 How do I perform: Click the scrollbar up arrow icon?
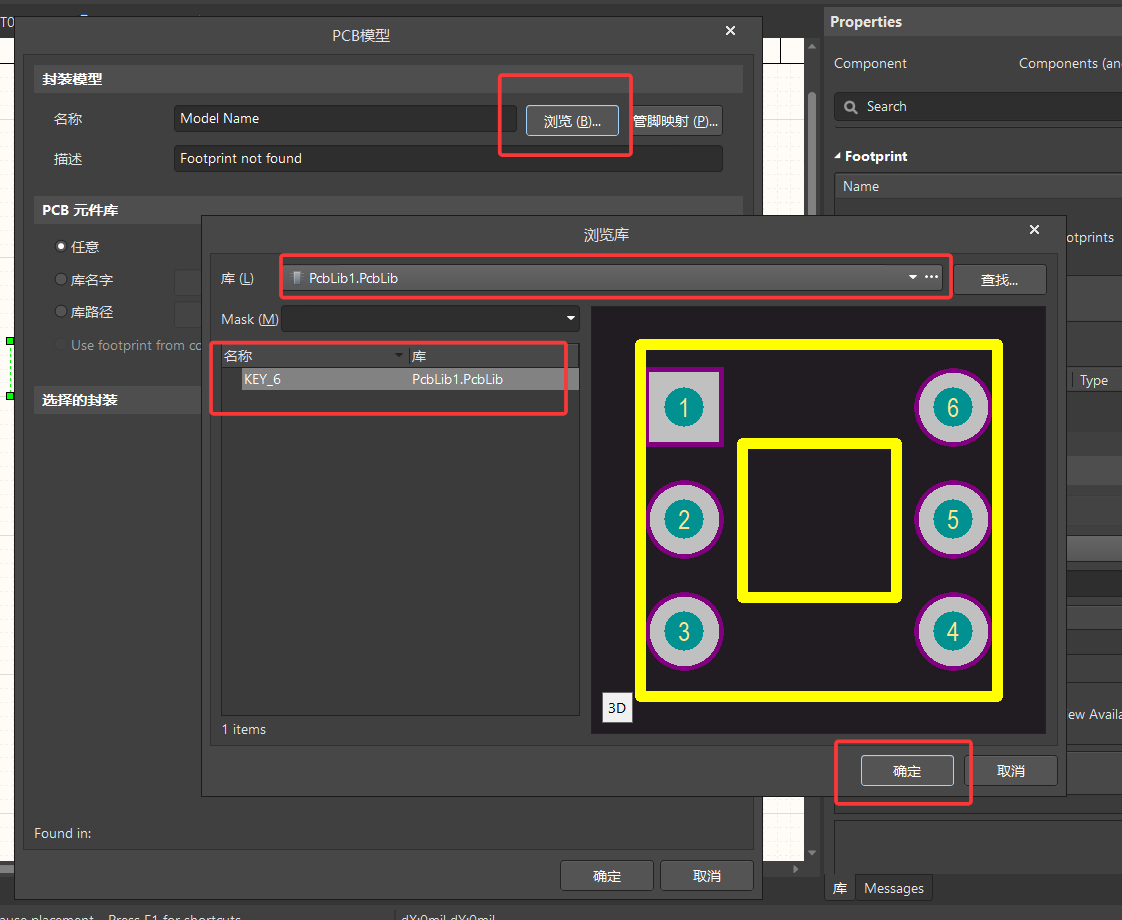[812, 45]
